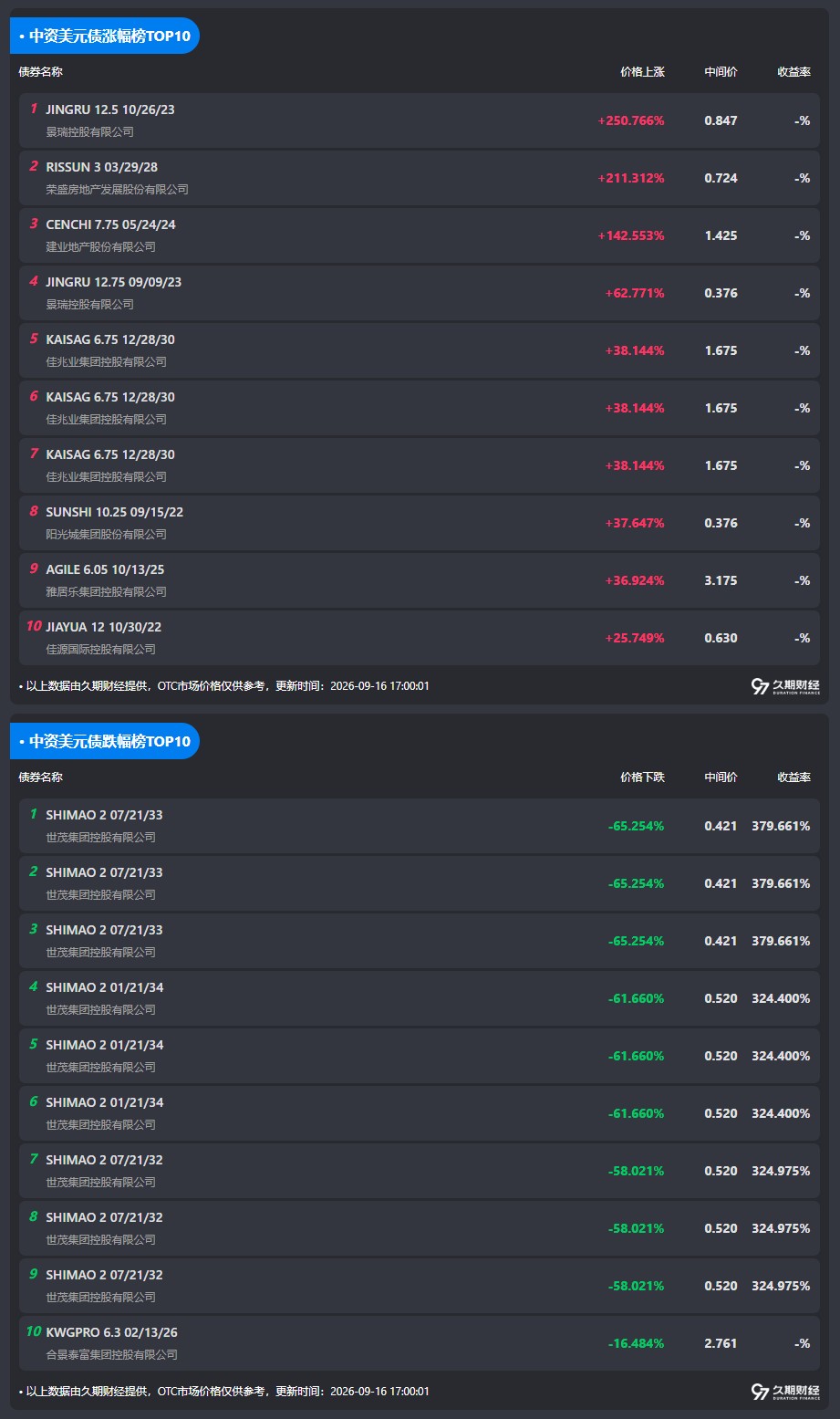Click 0.376 mid price in the SUNSHI row
Image resolution: width=840 pixels, height=1419 pixels.
click(x=721, y=523)
